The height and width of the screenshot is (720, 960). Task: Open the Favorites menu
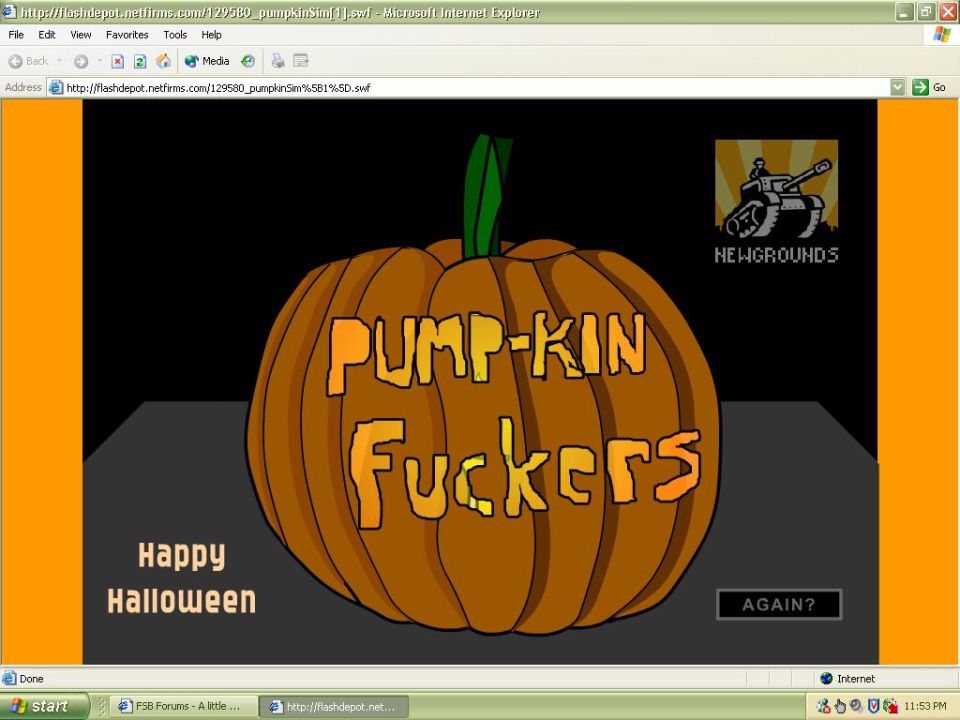(x=127, y=35)
